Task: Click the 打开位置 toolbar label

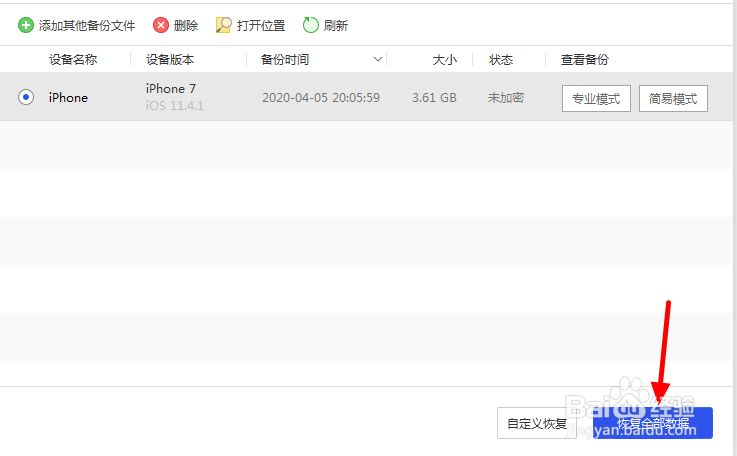Action: [x=261, y=25]
